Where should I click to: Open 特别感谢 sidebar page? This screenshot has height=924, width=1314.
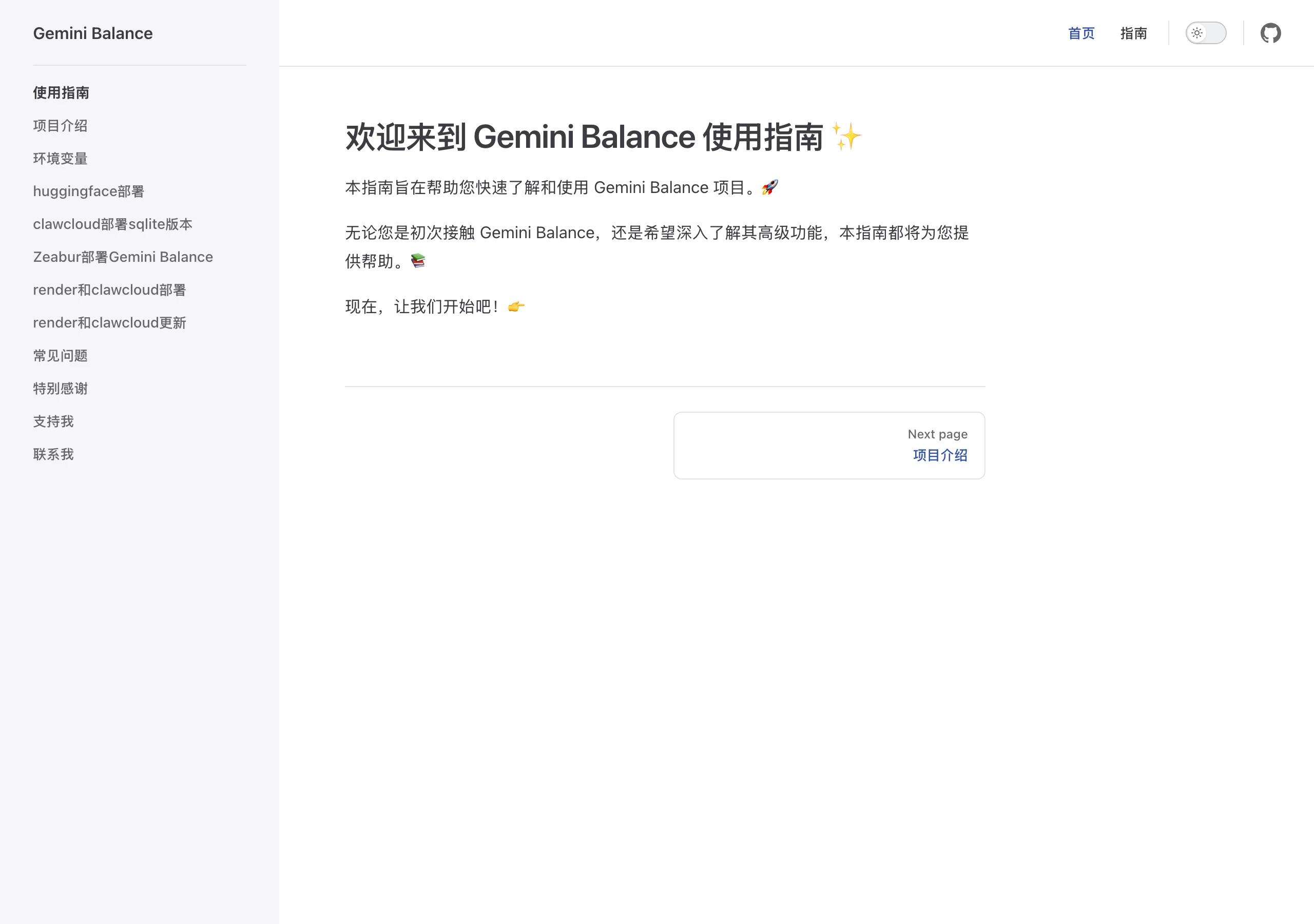[x=60, y=389]
